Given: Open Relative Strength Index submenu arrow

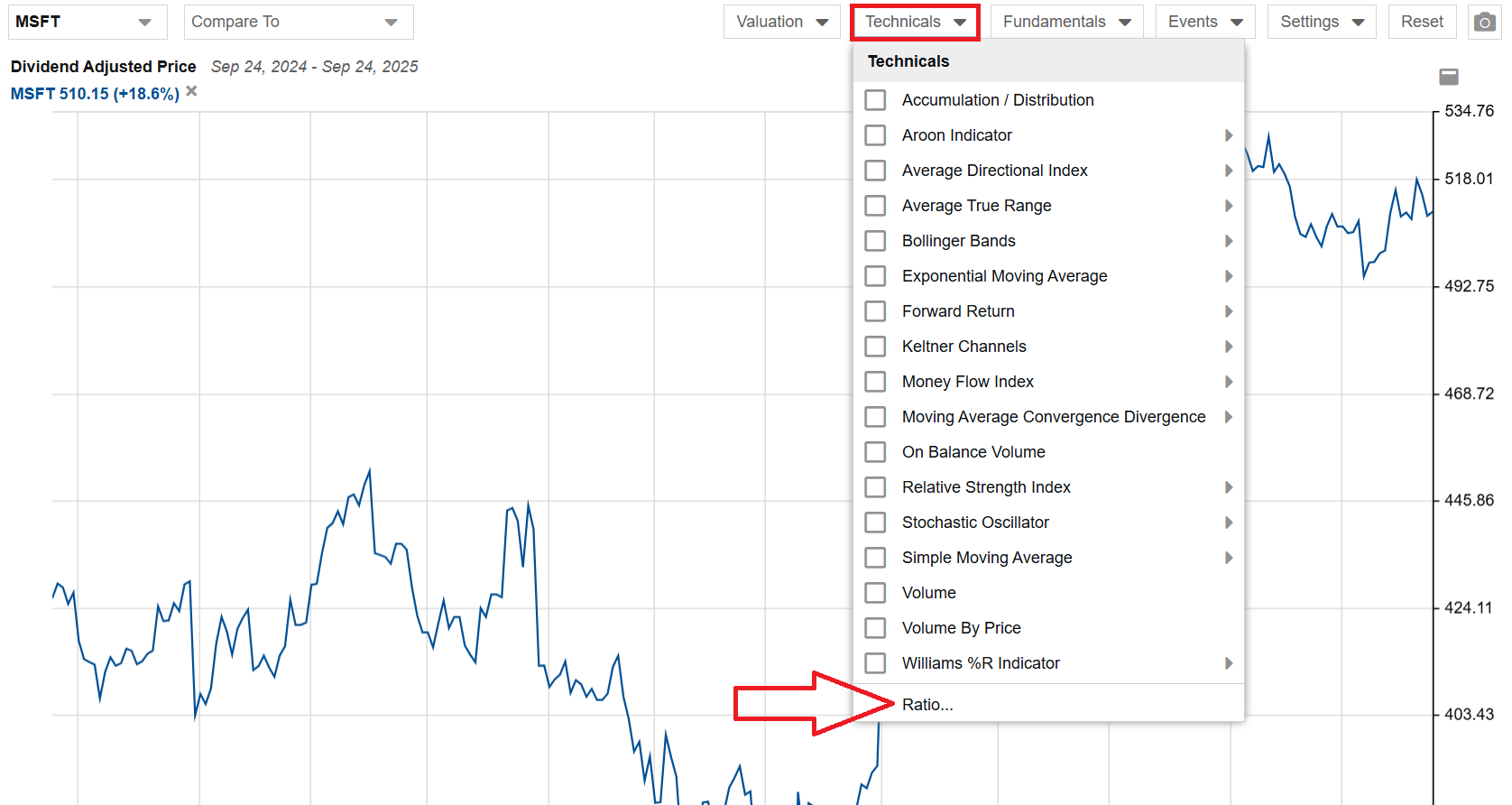Looking at the screenshot, I should pyautogui.click(x=1228, y=487).
